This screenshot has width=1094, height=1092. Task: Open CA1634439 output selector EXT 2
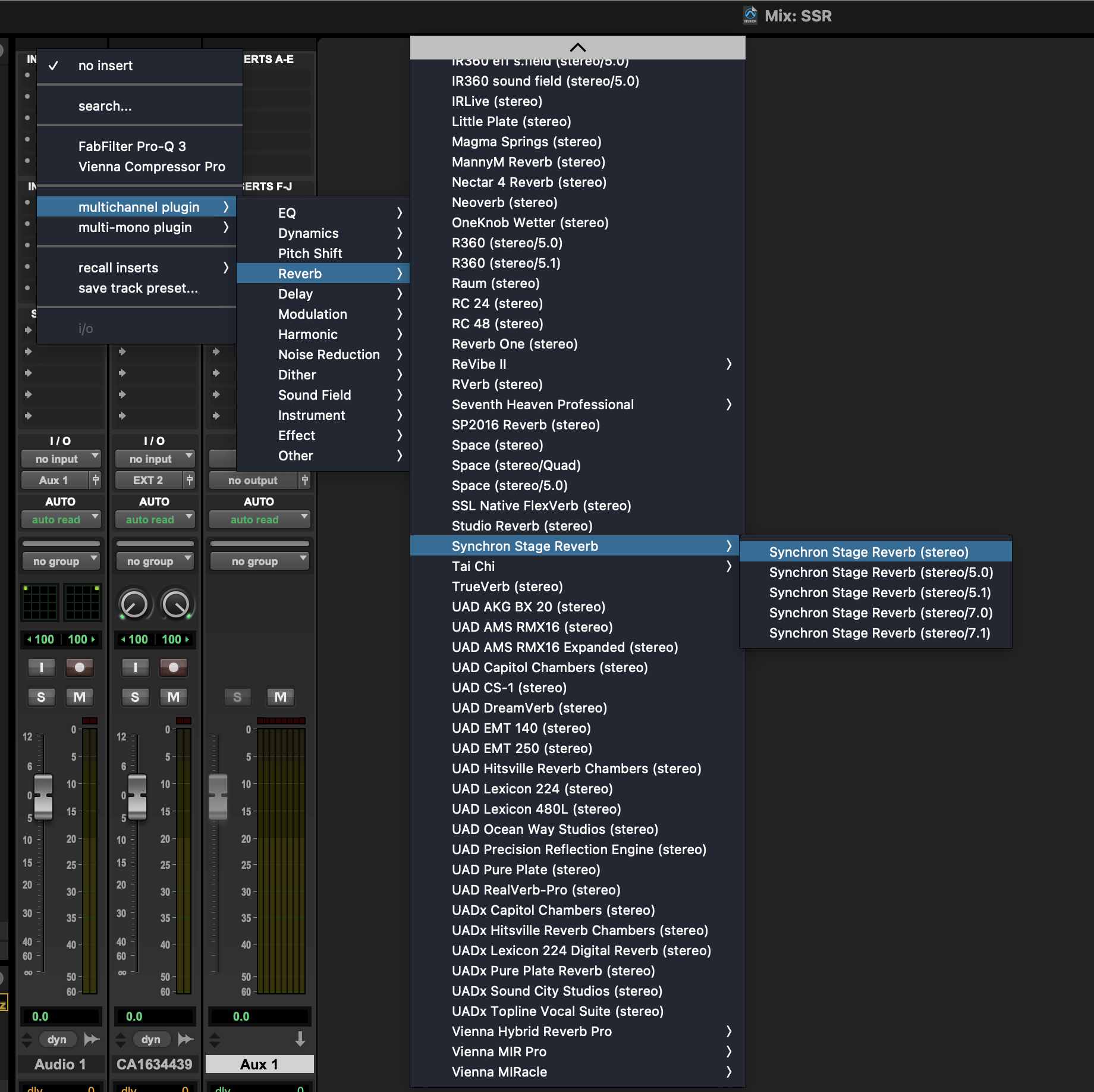148,480
